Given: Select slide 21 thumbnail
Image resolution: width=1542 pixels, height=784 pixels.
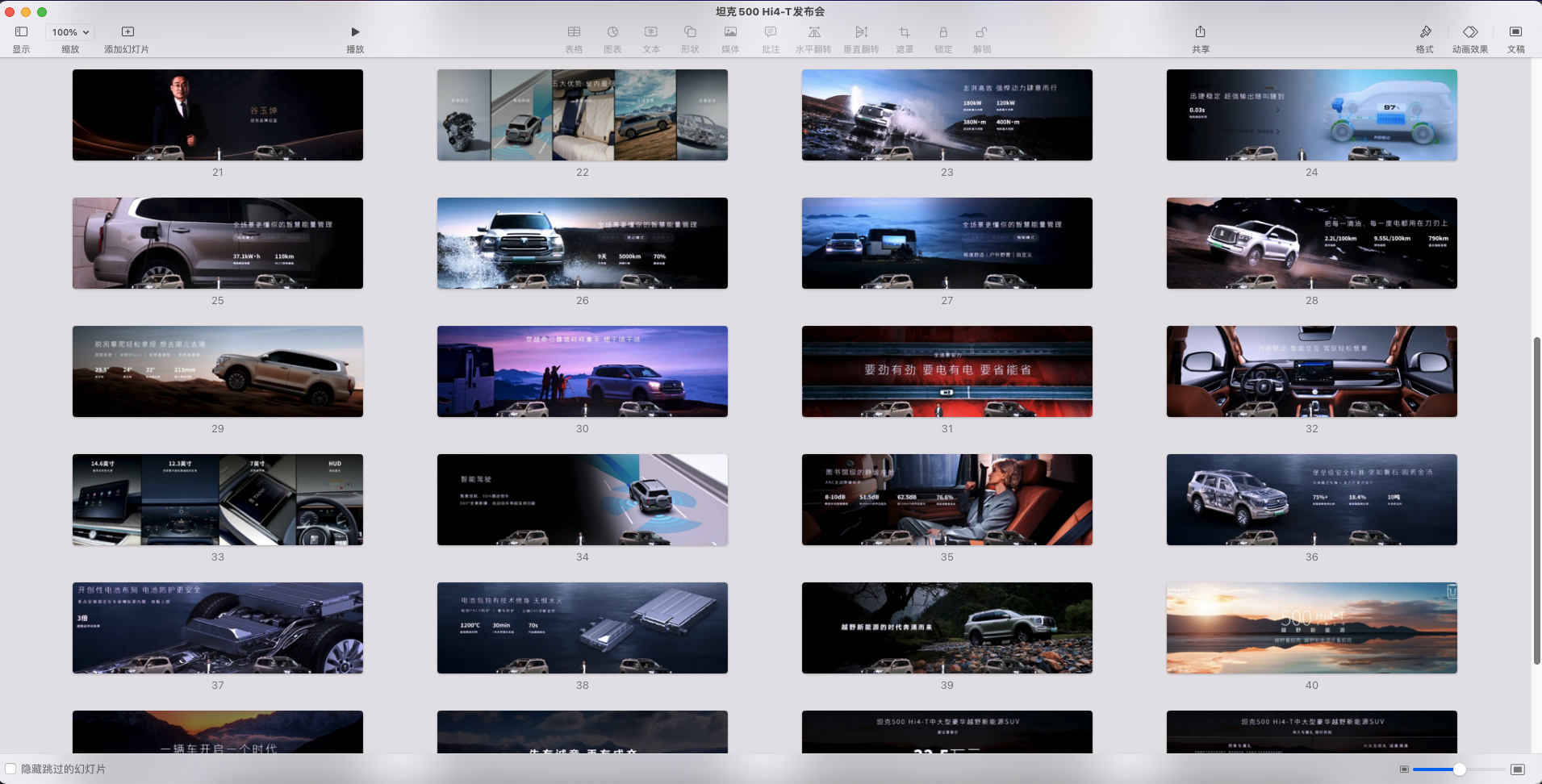Looking at the screenshot, I should (218, 115).
